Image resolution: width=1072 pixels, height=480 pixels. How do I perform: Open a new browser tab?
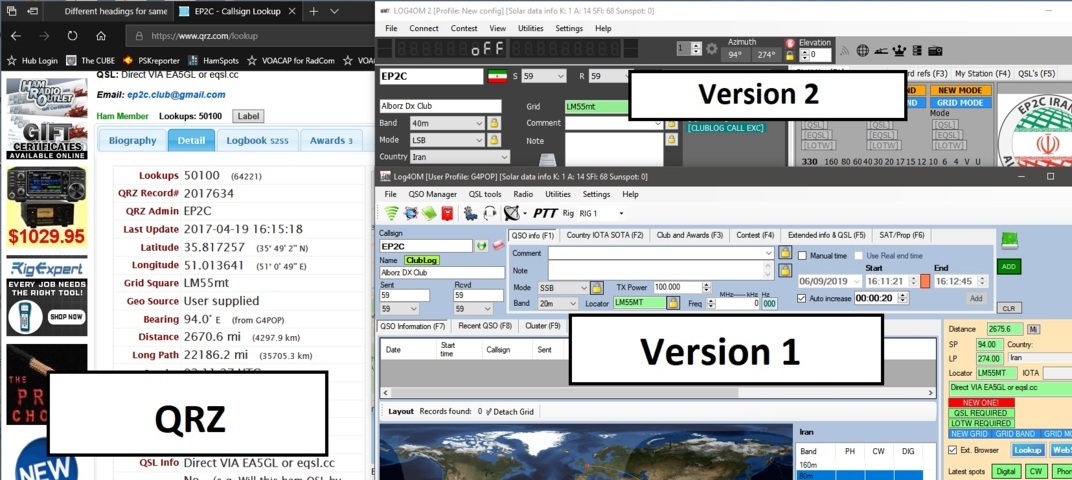coord(313,12)
